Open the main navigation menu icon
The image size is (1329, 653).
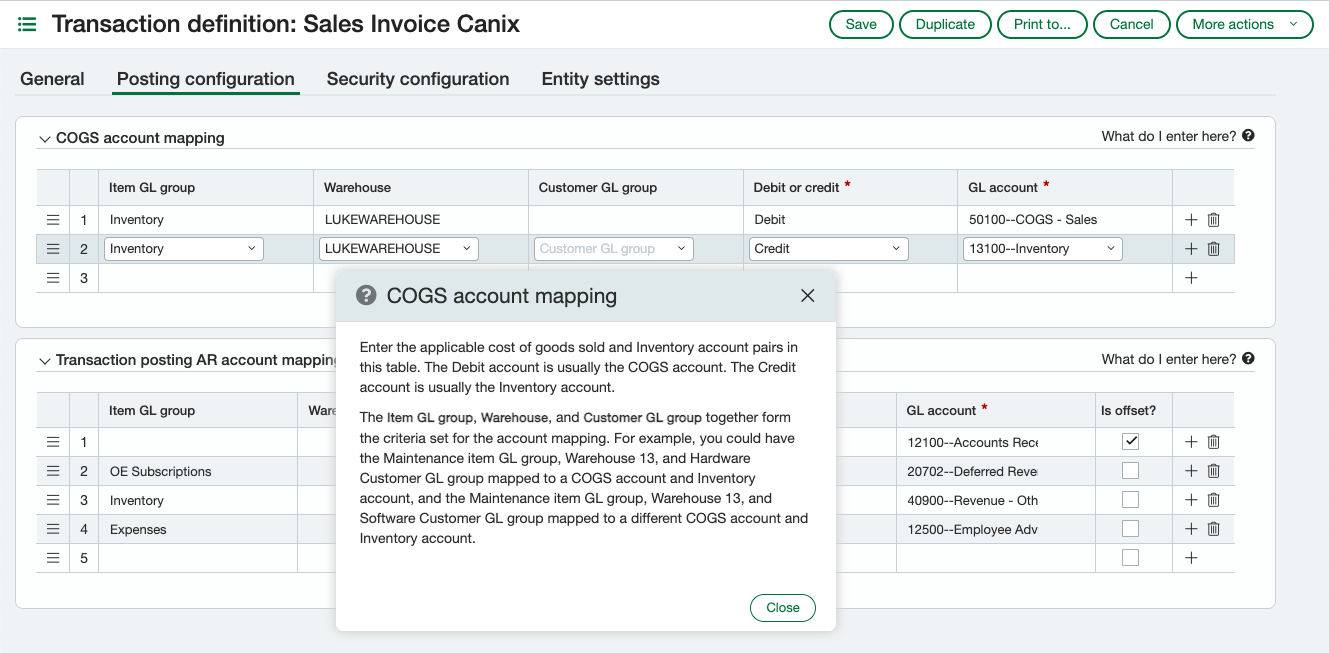click(27, 24)
